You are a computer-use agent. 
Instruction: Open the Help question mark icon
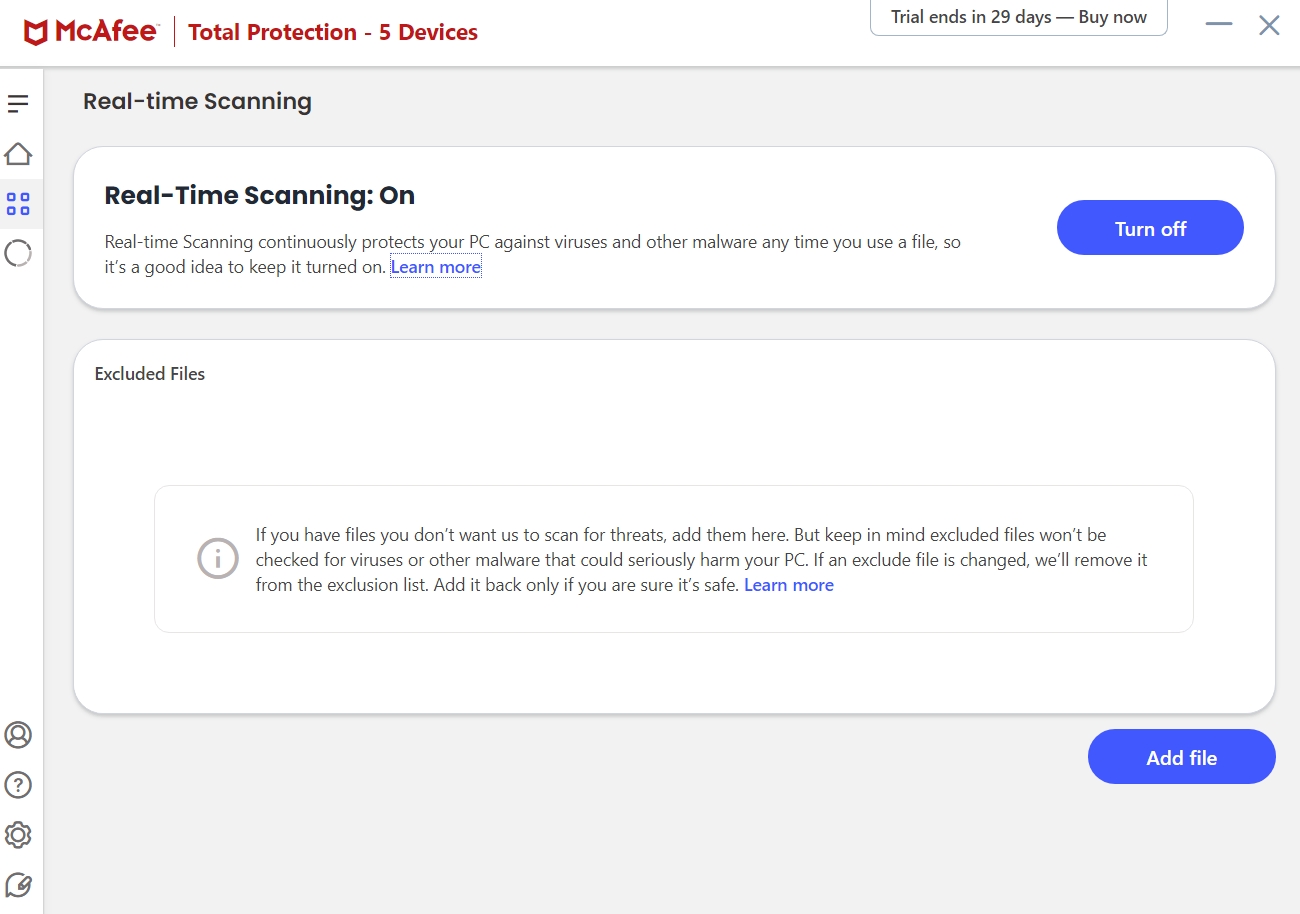pos(18,785)
